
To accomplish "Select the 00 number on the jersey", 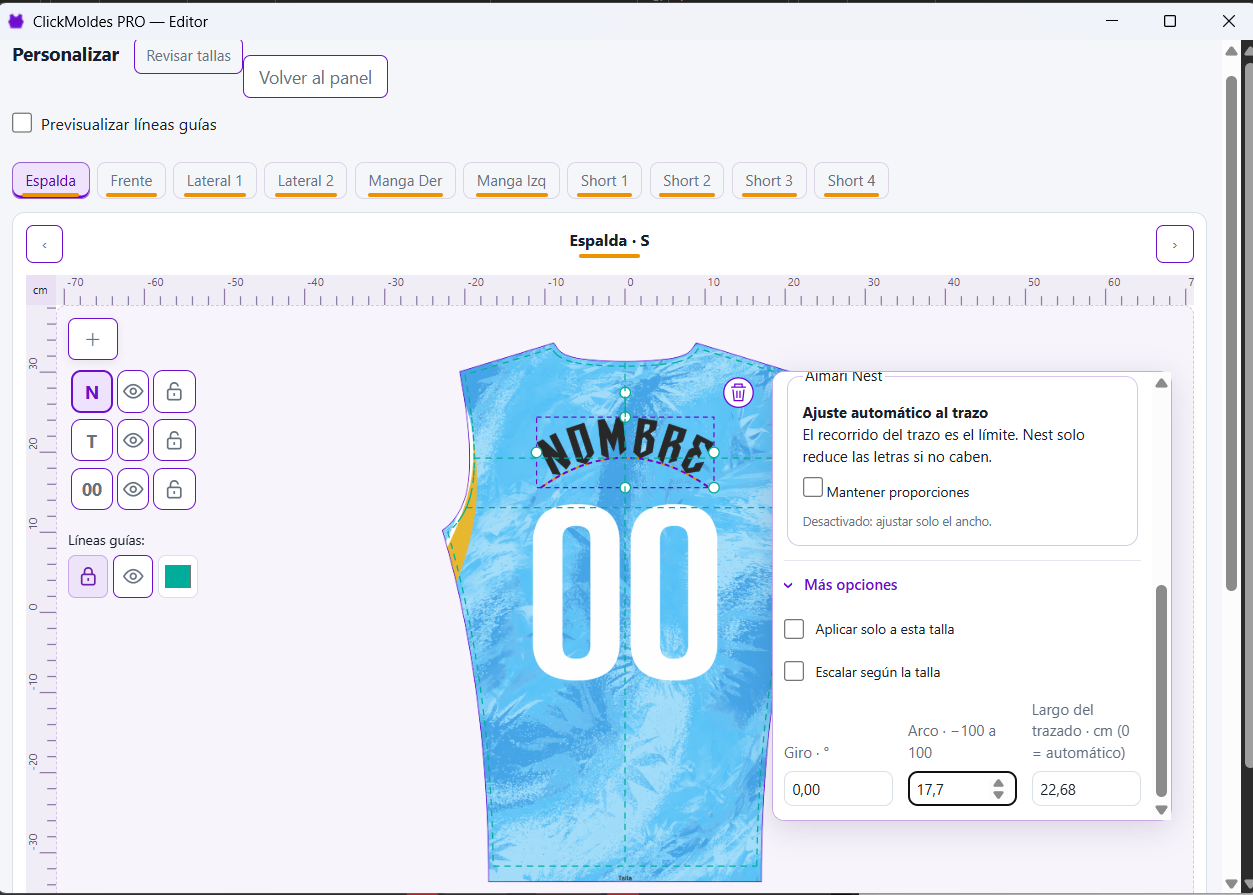I will click(x=625, y=591).
